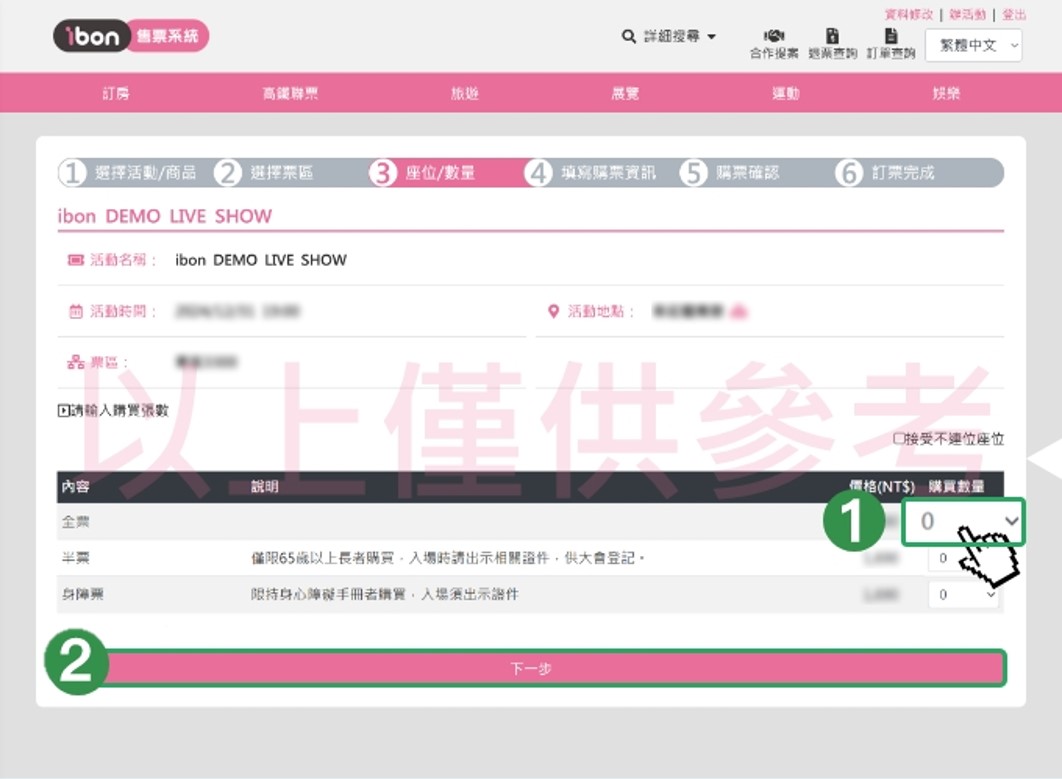
Task: Open the 繁體中文 language selector
Action: point(973,45)
